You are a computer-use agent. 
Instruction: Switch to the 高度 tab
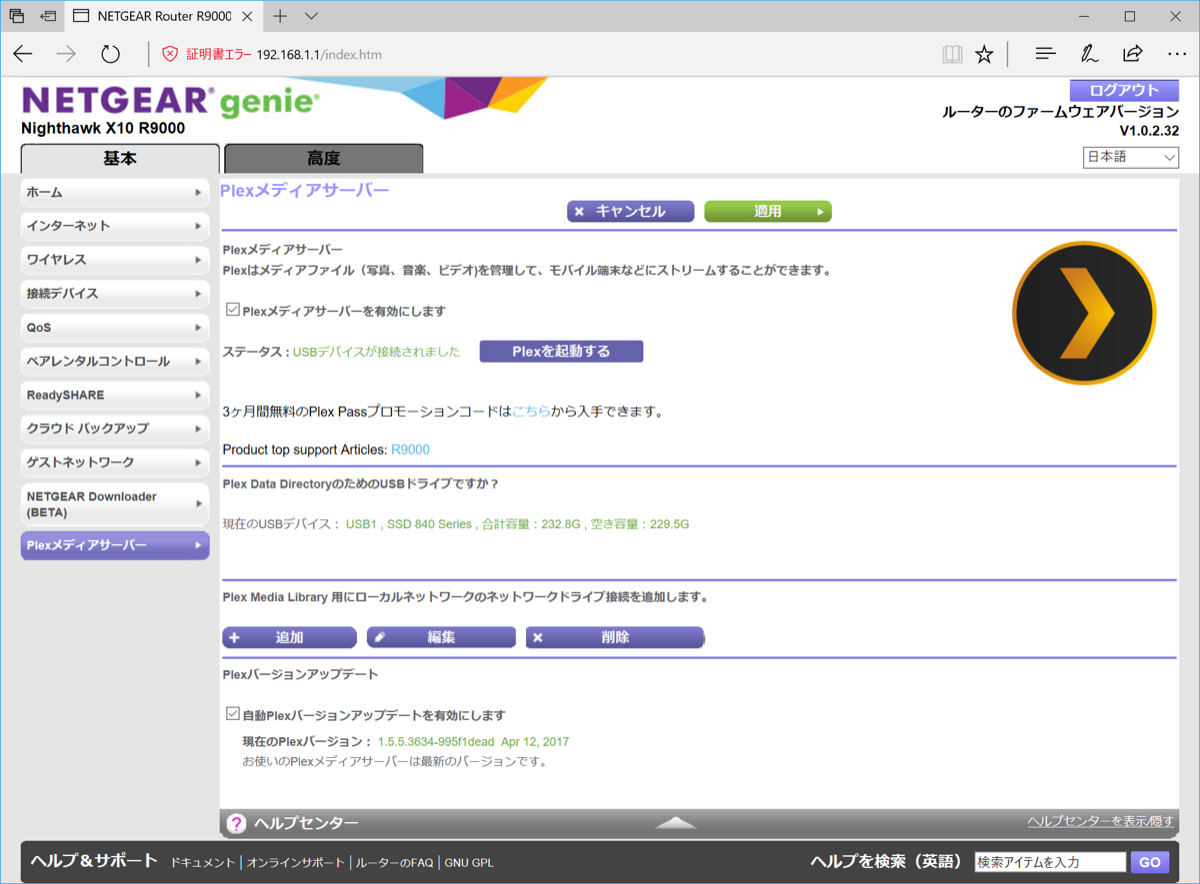coord(323,158)
